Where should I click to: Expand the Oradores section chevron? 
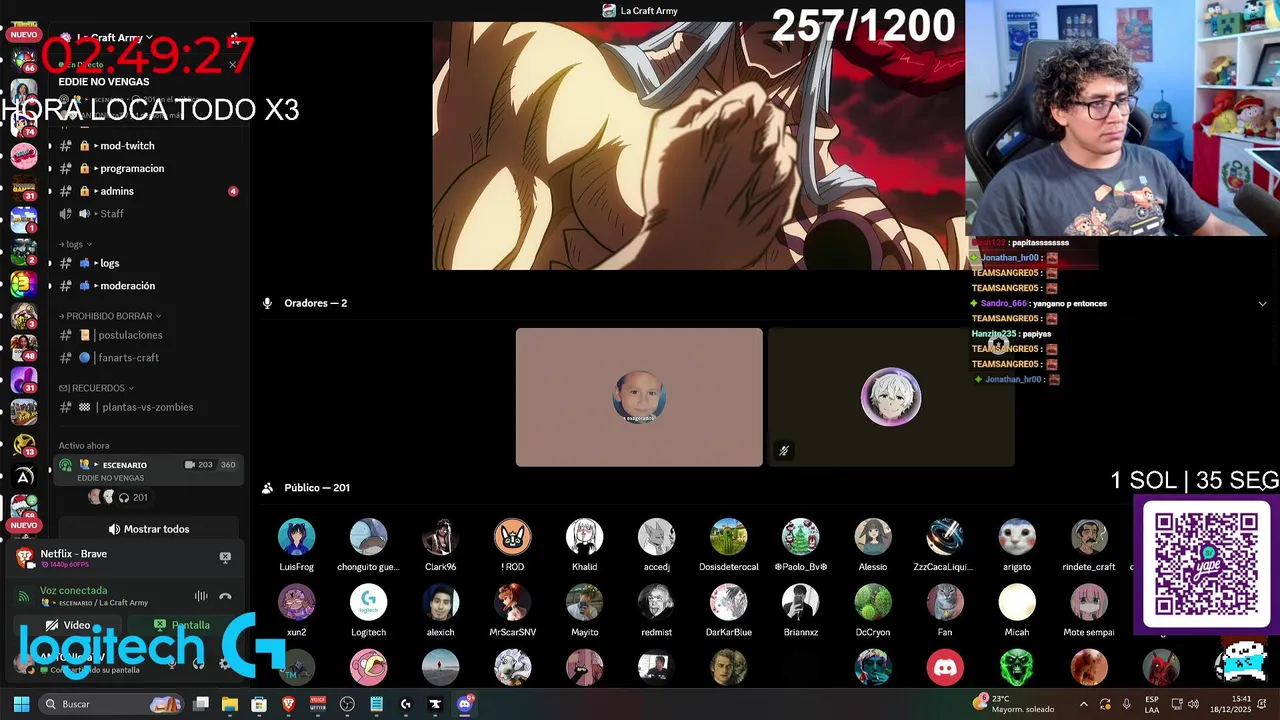1262,303
